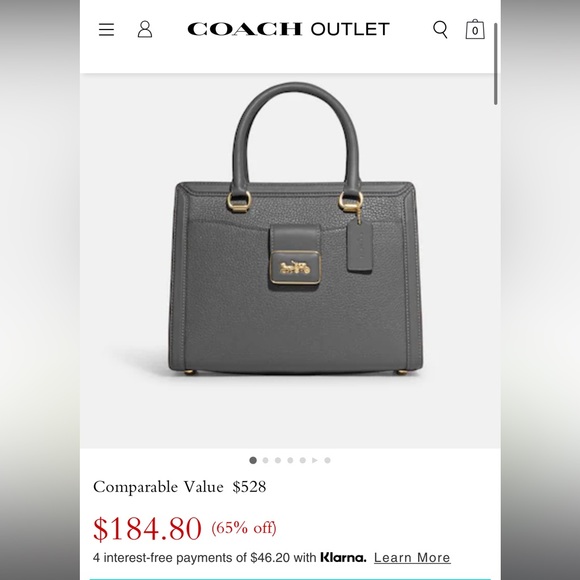The width and height of the screenshot is (580, 580).
Task: Click the Klarna logo text
Action: coord(343,557)
